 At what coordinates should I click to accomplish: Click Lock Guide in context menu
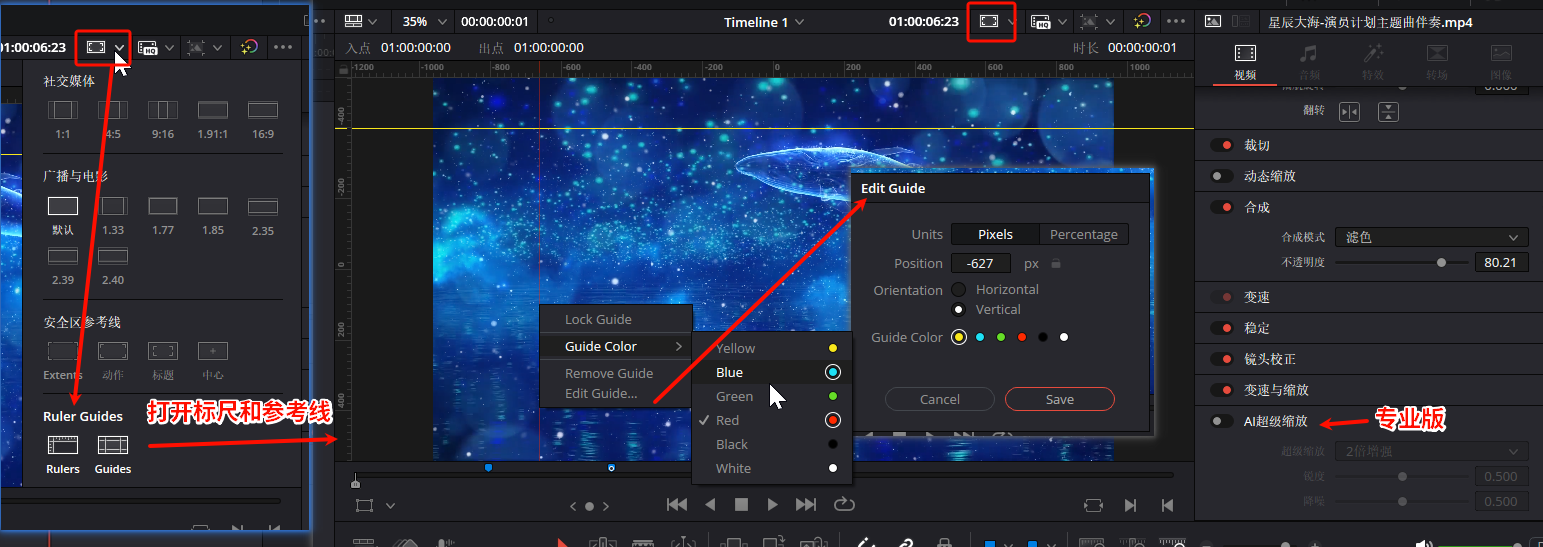pyautogui.click(x=615, y=319)
